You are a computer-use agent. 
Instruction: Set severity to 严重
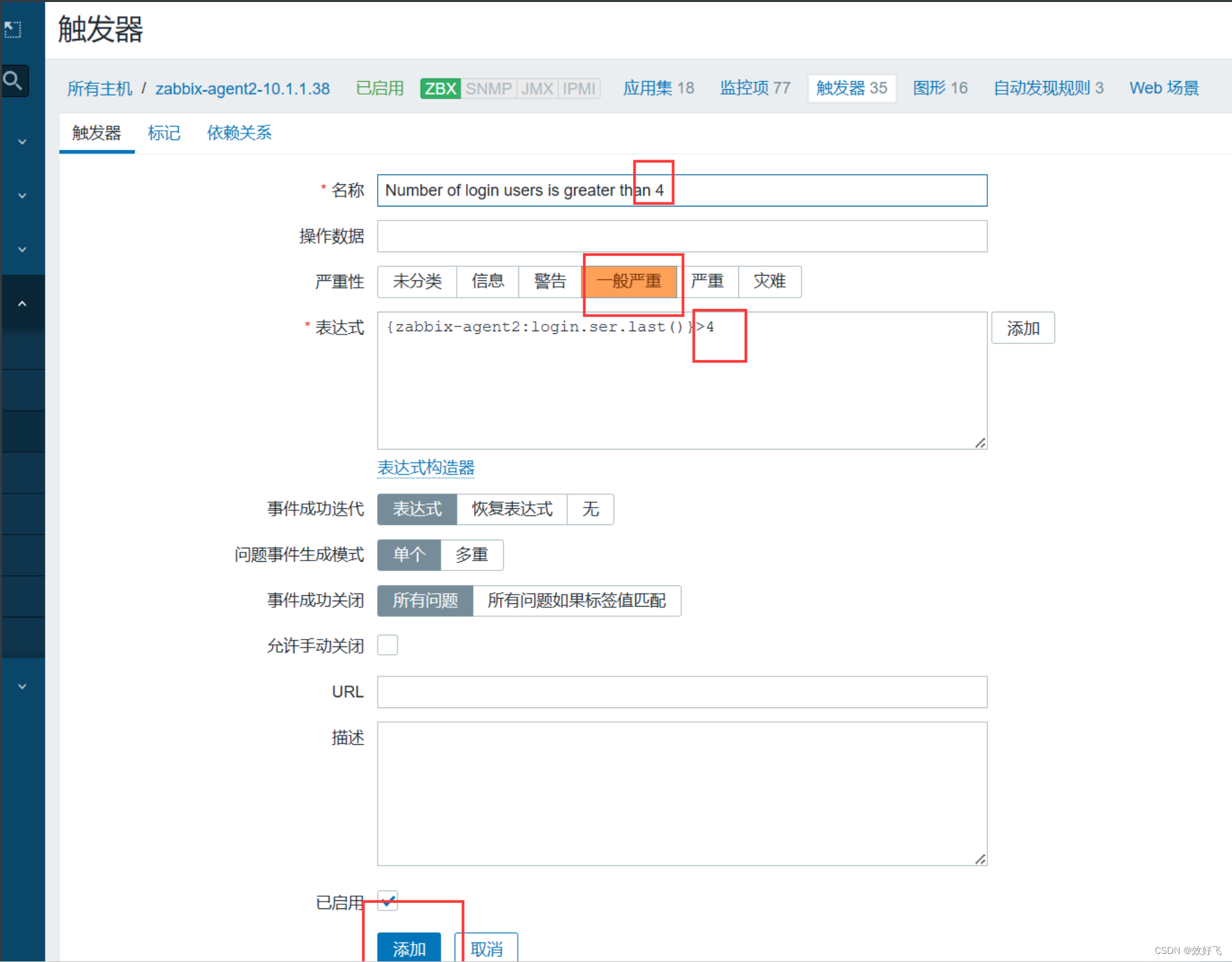coord(708,282)
